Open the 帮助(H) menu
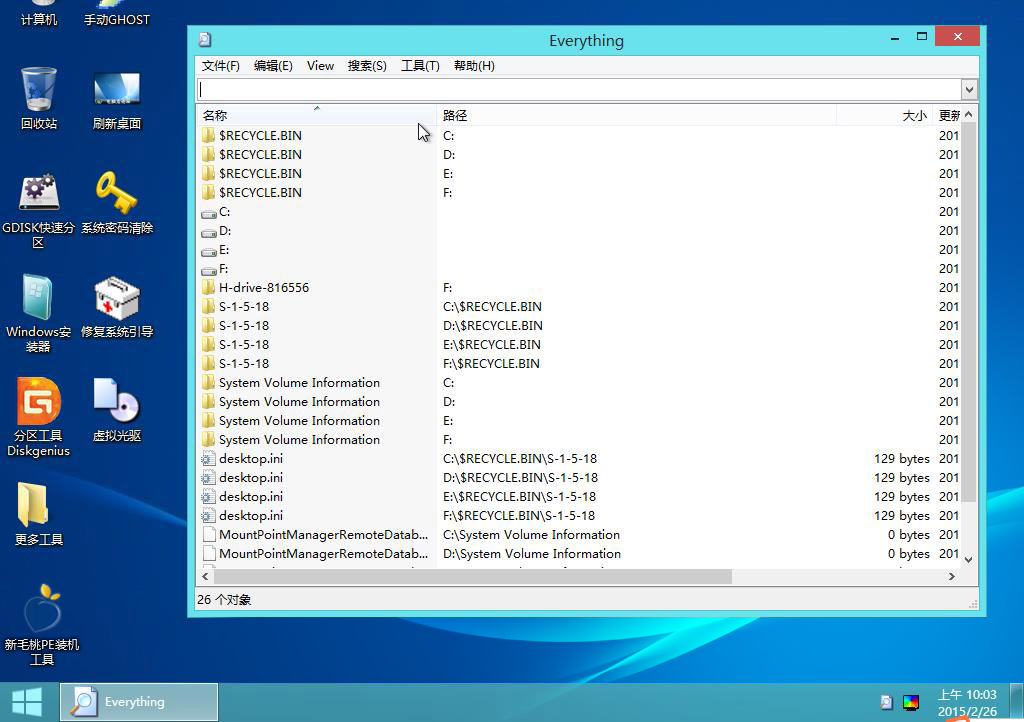 pyautogui.click(x=474, y=66)
